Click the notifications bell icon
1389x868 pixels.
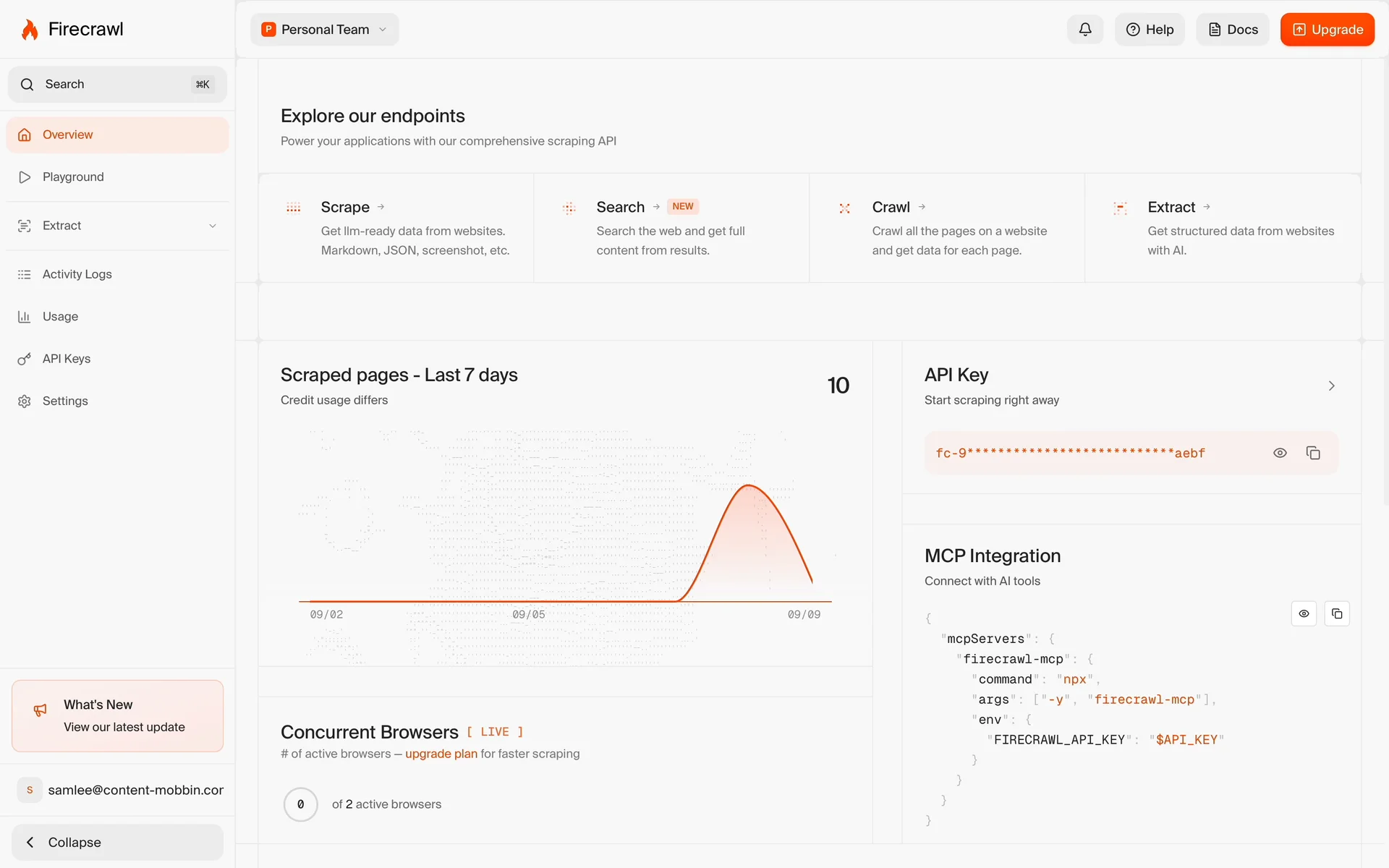[1084, 30]
